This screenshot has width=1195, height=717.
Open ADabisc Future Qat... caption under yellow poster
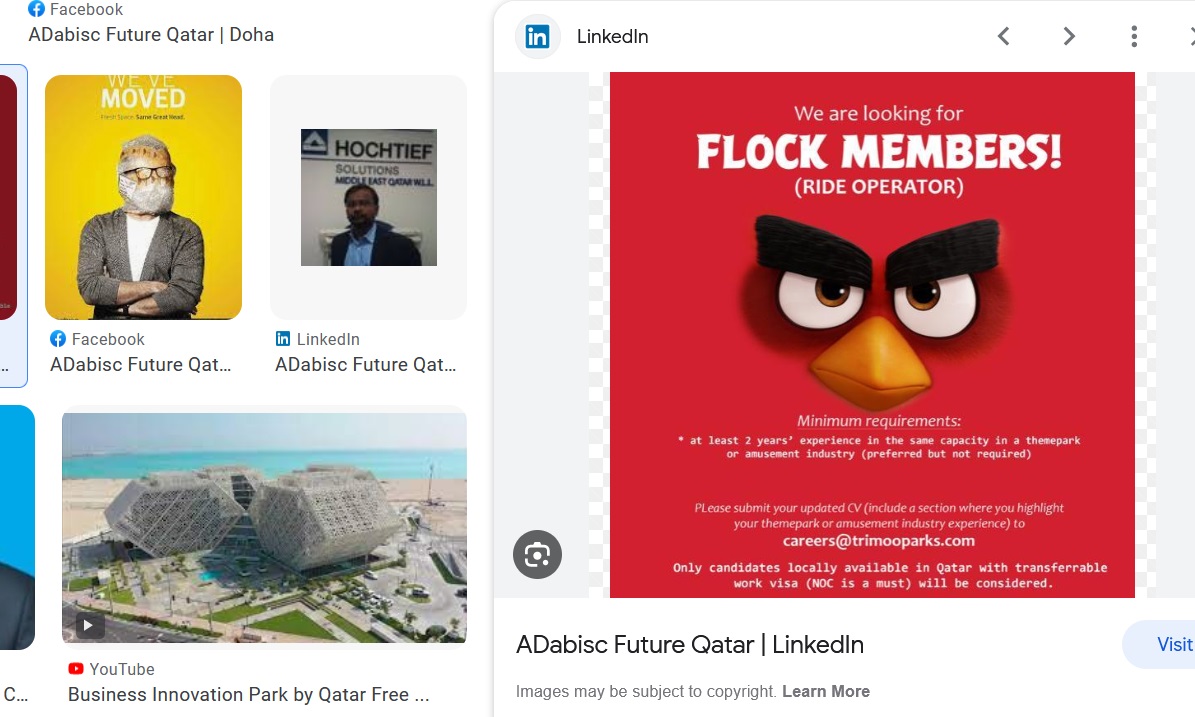(x=140, y=365)
